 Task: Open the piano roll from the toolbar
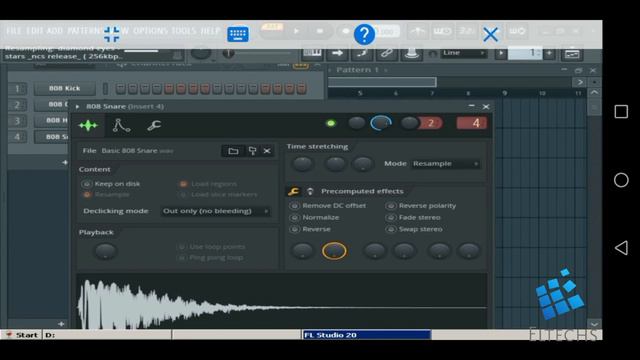(312, 53)
